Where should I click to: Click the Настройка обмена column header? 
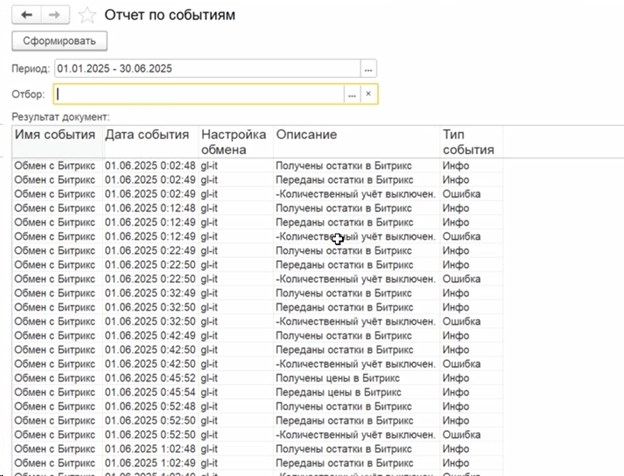pyautogui.click(x=233, y=142)
